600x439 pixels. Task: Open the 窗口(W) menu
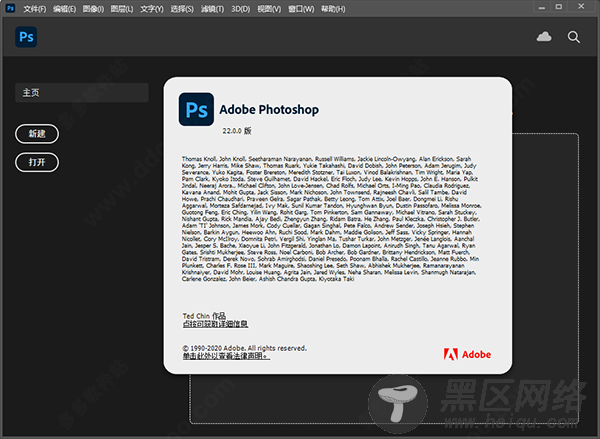coord(301,9)
